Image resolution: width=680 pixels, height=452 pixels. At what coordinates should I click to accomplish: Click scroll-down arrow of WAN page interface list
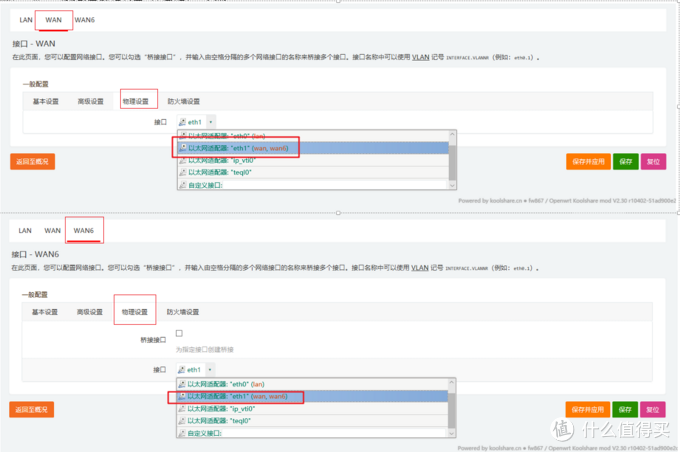click(x=452, y=185)
